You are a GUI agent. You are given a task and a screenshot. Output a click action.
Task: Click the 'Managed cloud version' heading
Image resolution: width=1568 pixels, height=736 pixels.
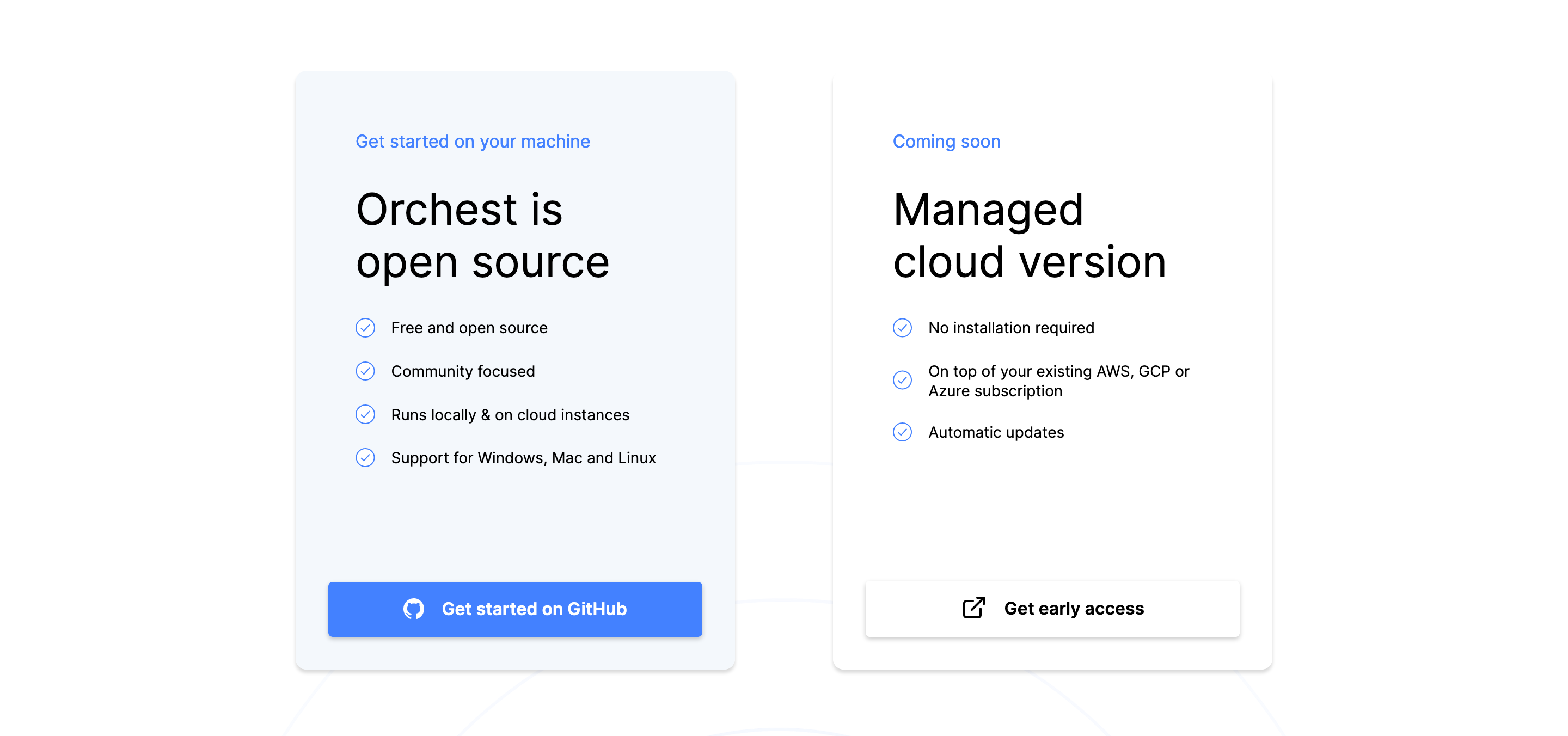pyautogui.click(x=1030, y=236)
